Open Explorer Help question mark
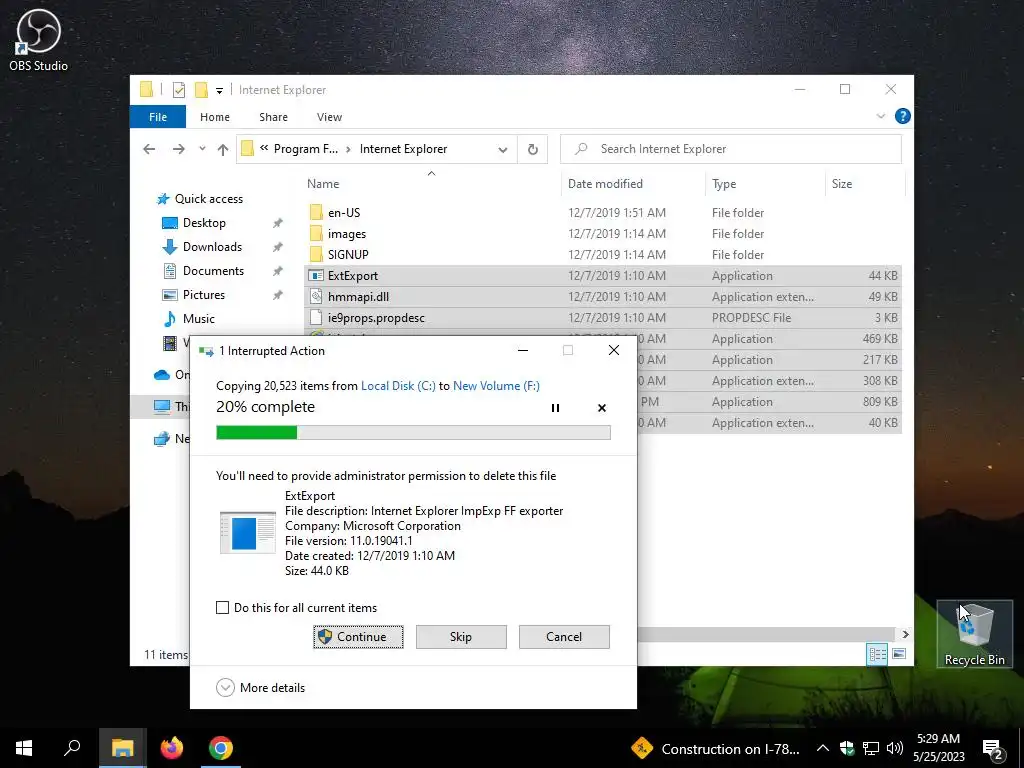Screen dimensions: 1024x768 pos(903,116)
